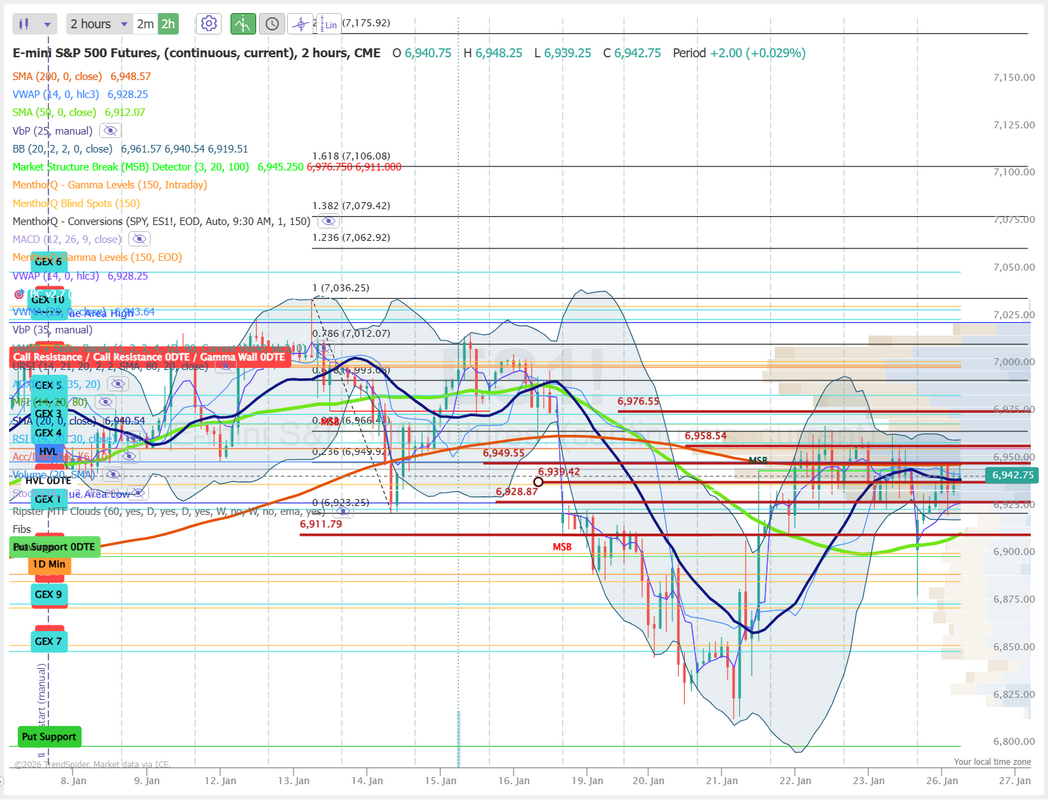Select the 2h timeframe button

tap(168, 24)
